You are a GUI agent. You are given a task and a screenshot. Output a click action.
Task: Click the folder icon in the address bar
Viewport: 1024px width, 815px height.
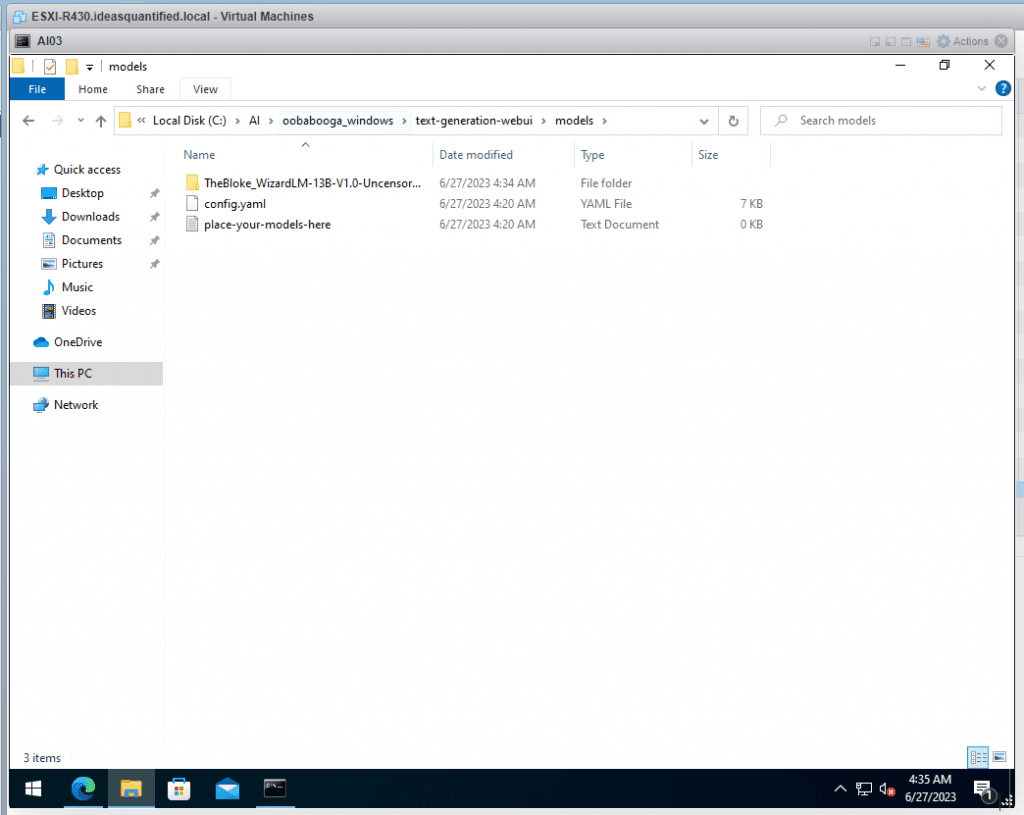(x=125, y=121)
